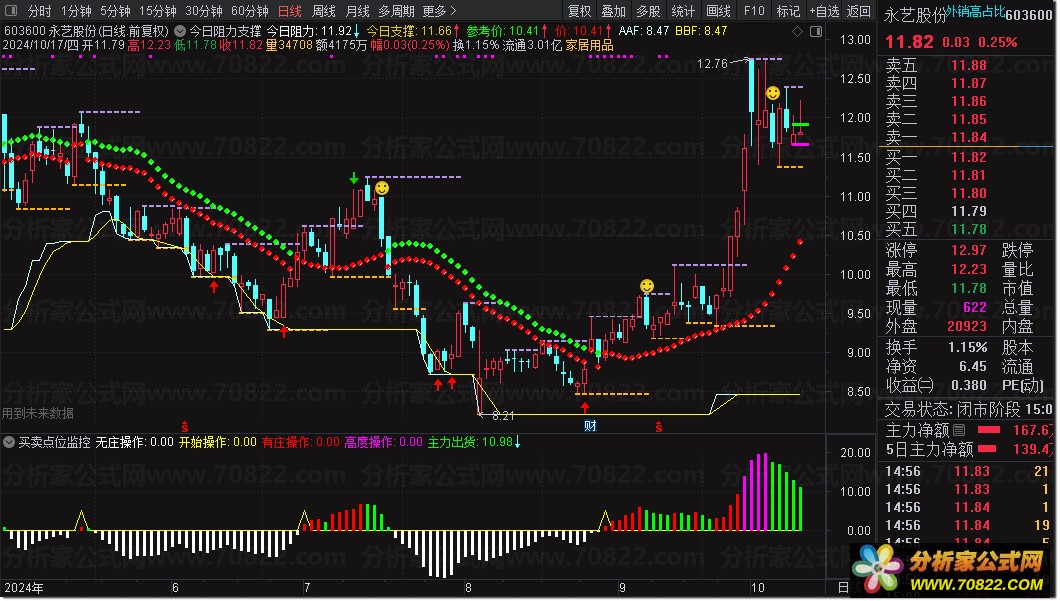
Task: Toggle the side panel layout icon
Action: (x=816, y=31)
